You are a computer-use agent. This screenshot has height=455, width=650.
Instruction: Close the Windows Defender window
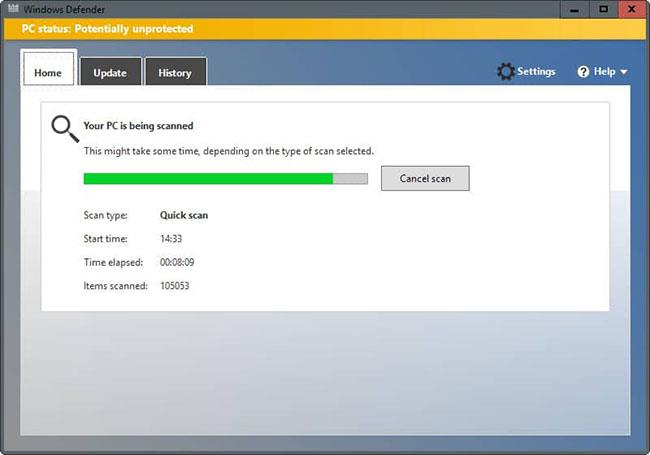(632, 9)
